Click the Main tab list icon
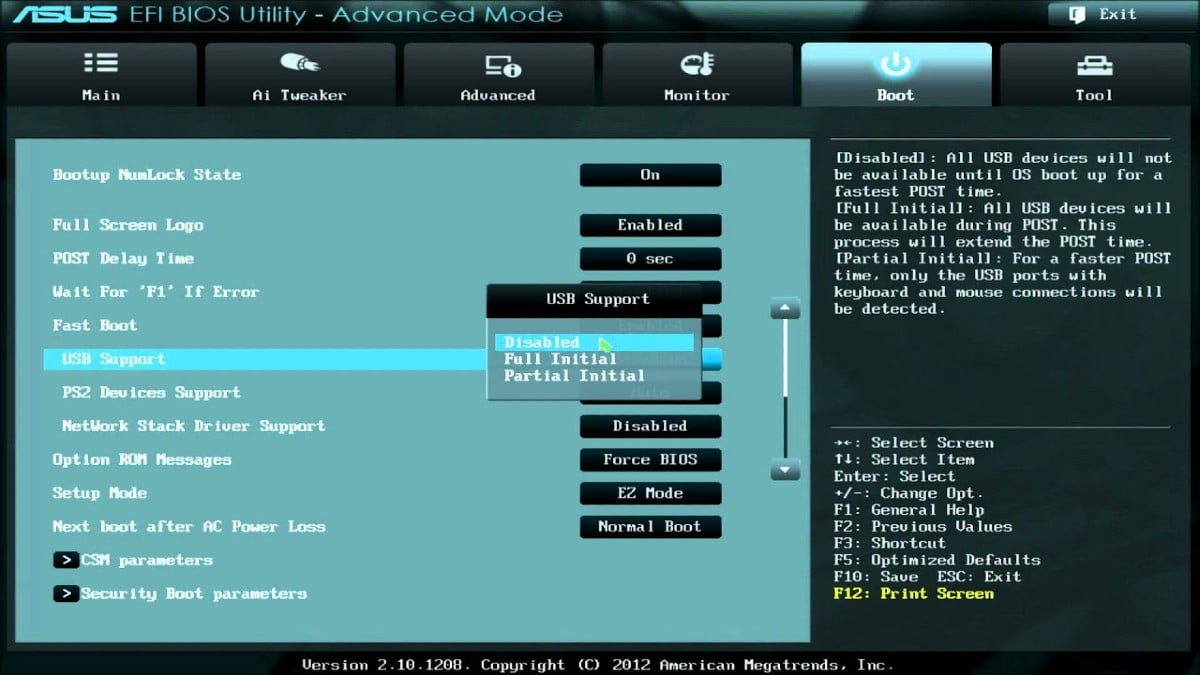Viewport: 1200px width, 675px height. [100, 64]
